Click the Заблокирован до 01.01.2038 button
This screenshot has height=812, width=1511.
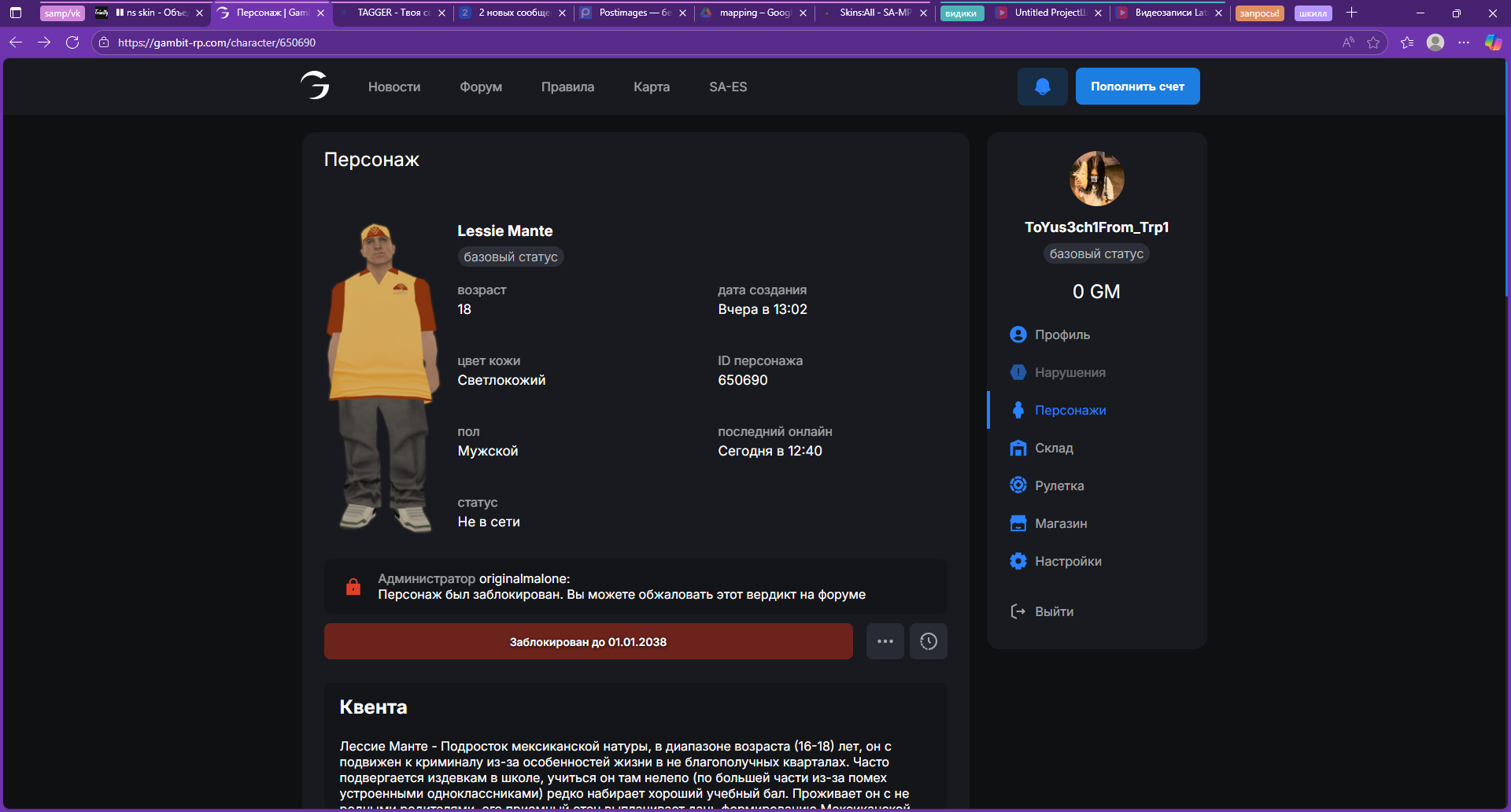tap(588, 641)
